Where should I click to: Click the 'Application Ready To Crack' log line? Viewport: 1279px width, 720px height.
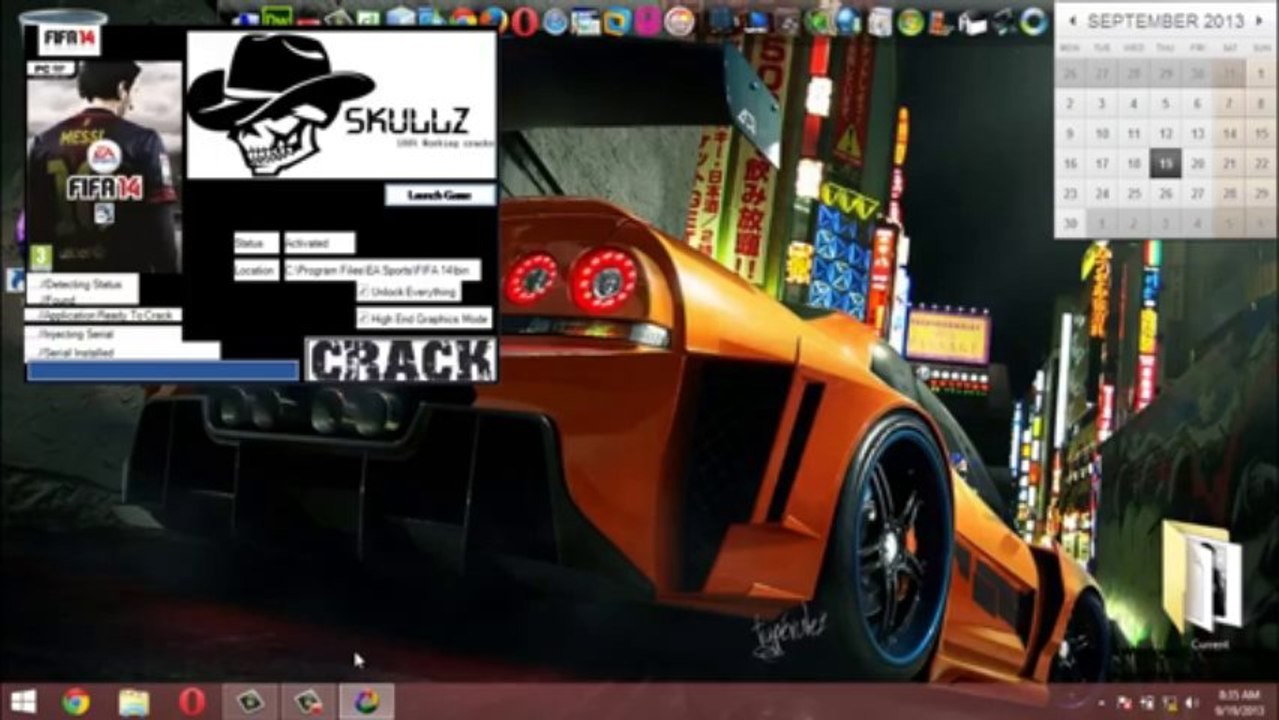click(106, 315)
